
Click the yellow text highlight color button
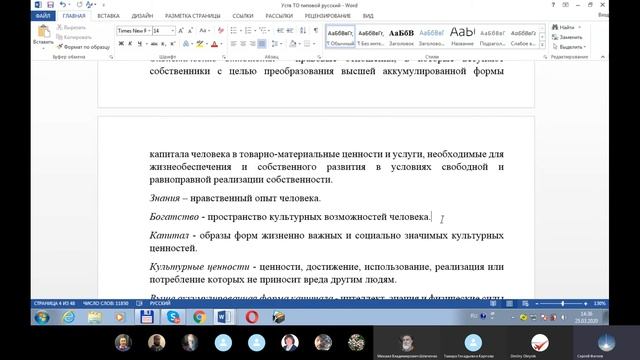200,44
